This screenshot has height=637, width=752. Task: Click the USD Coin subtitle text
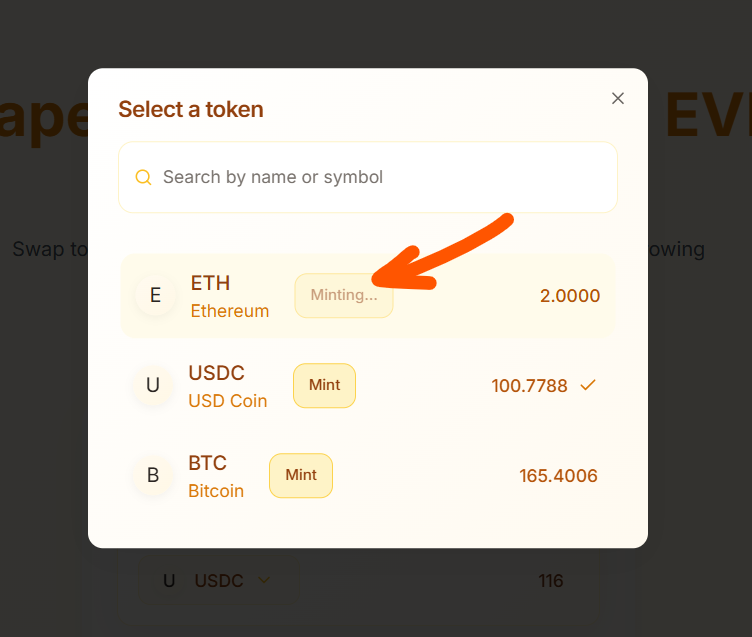pos(228,401)
